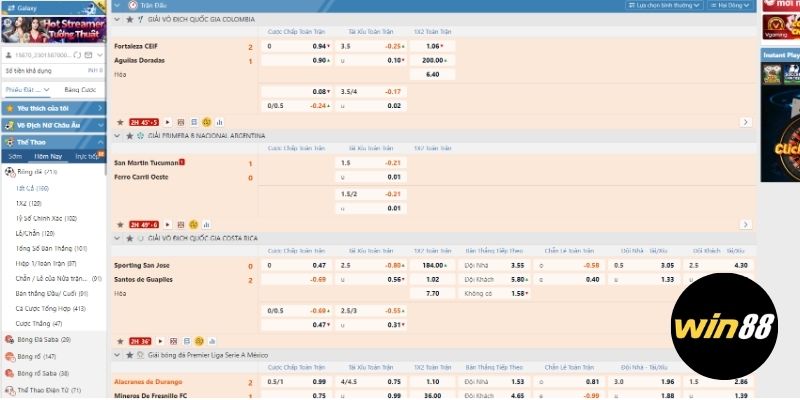This screenshot has height=400, width=800.
Task: Switch to the Hôm Nay tab
Action: point(48,157)
